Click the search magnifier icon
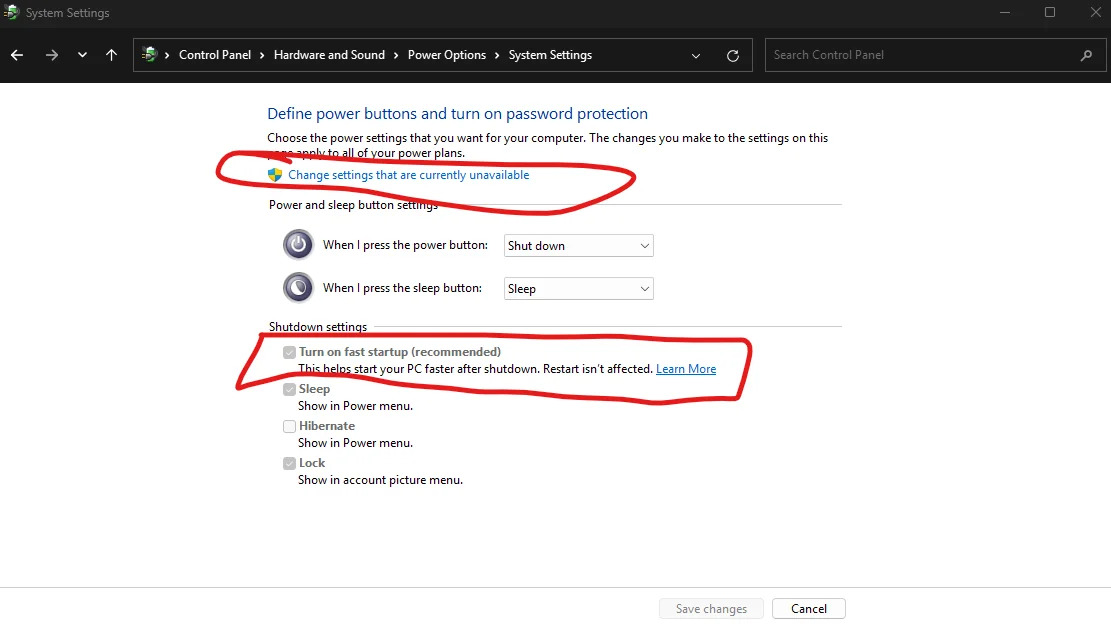The image size is (1111, 624). coord(1086,55)
